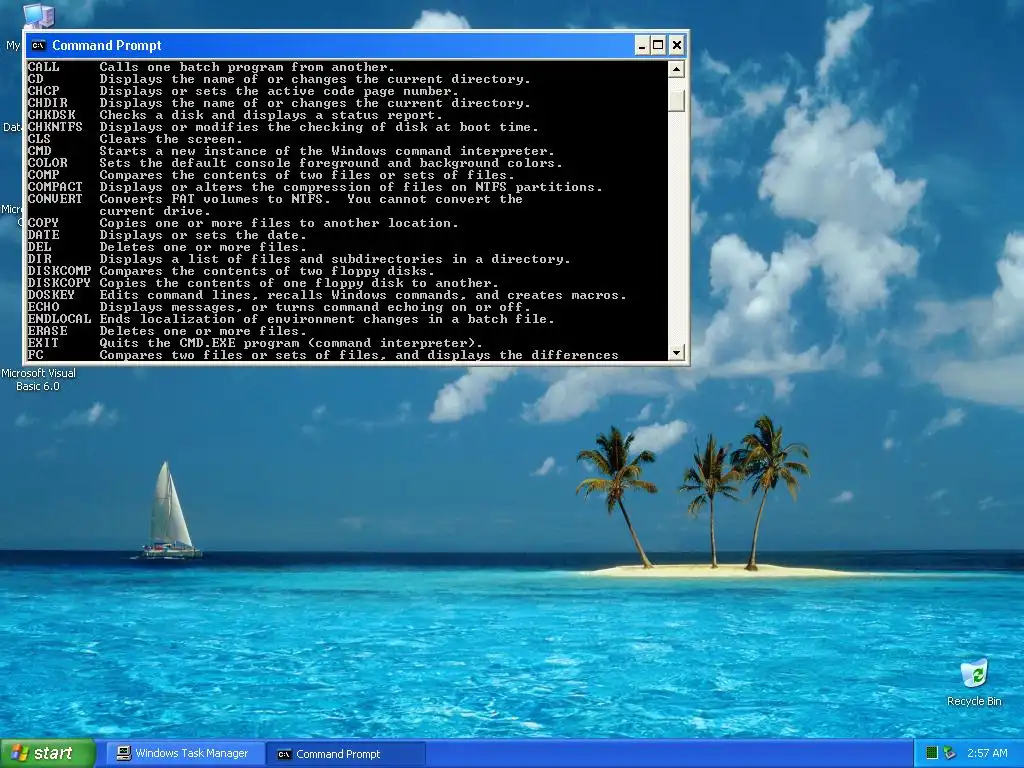
Task: Open the Start menu
Action: [47, 753]
